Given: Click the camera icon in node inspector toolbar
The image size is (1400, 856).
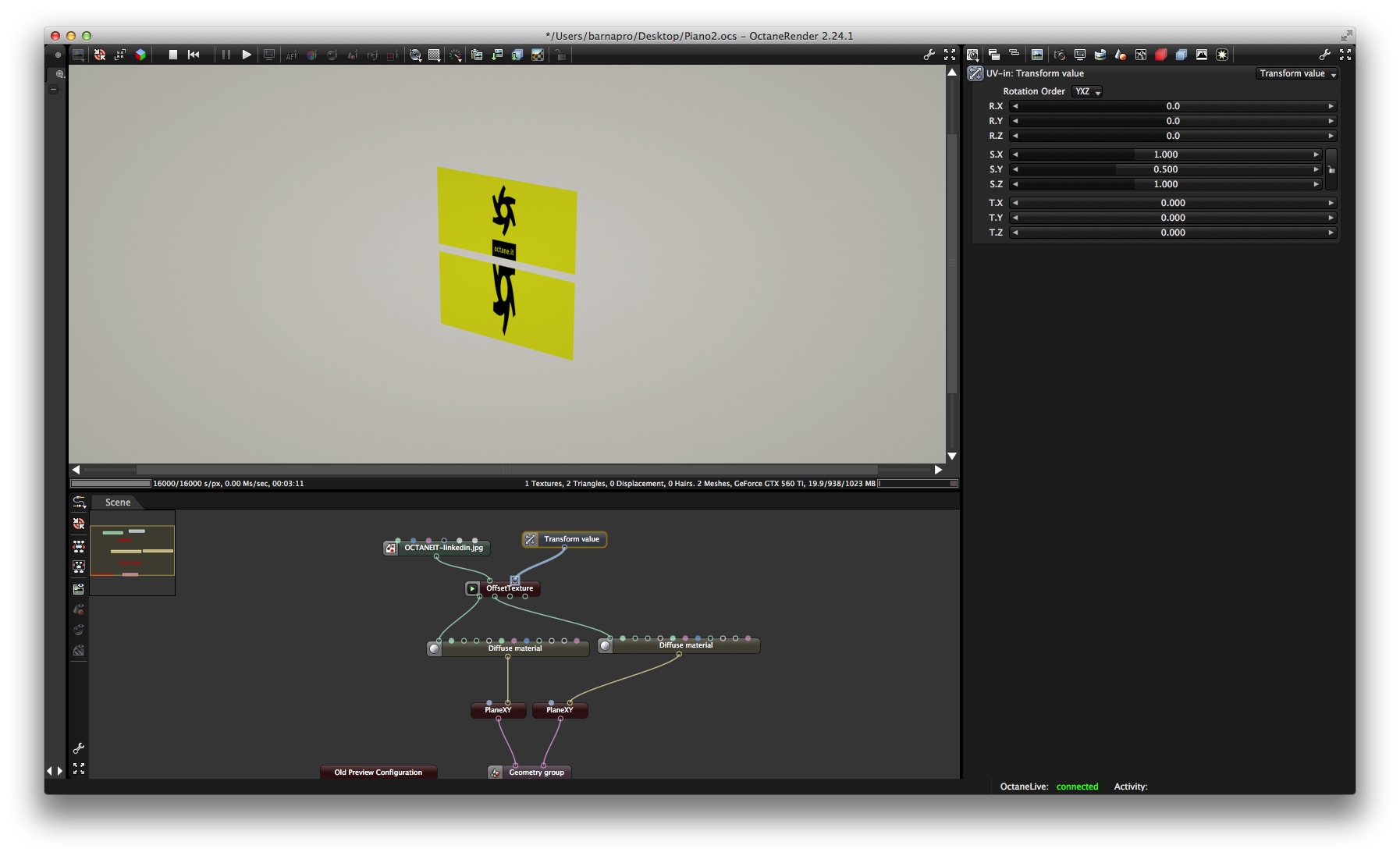Looking at the screenshot, I should point(1059,55).
